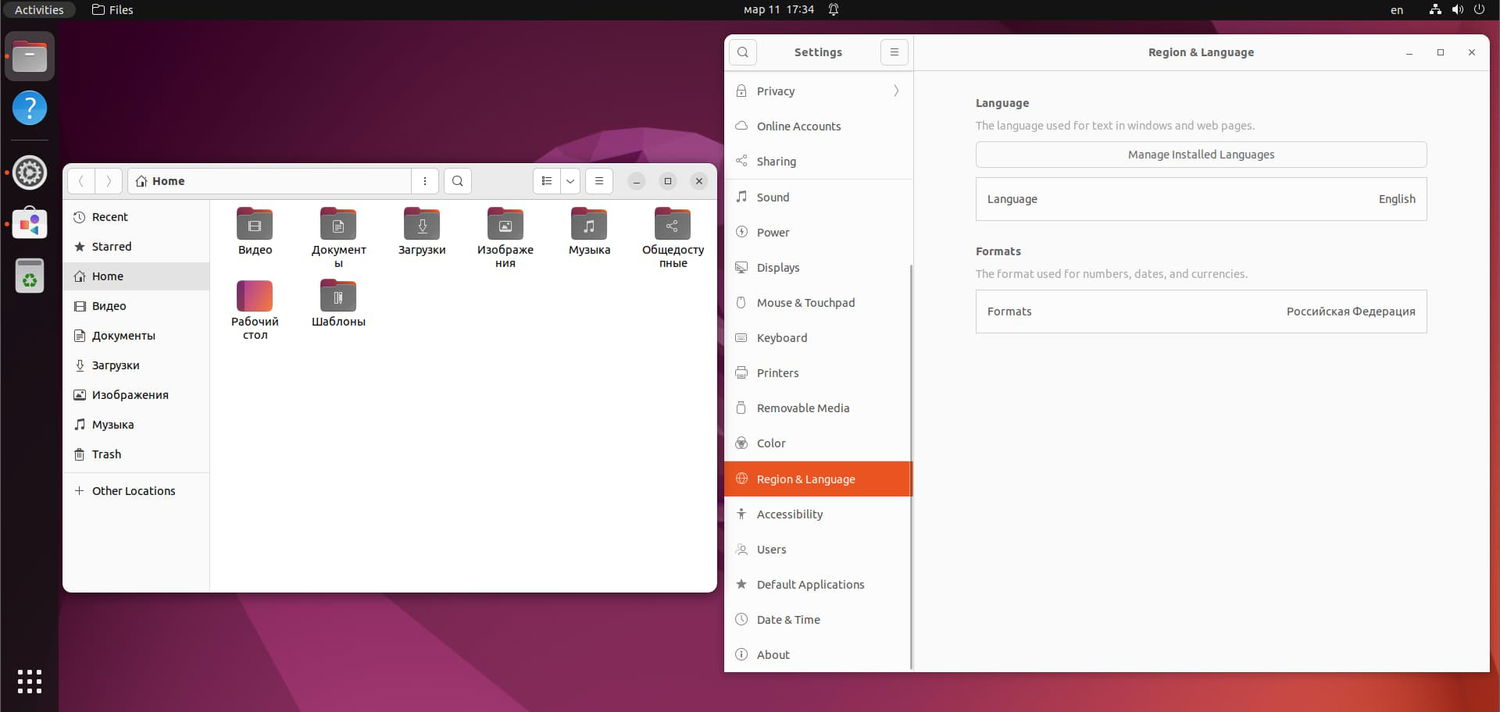Select Keyboard in Settings sidebar
This screenshot has height=712, width=1500.
[x=817, y=338]
